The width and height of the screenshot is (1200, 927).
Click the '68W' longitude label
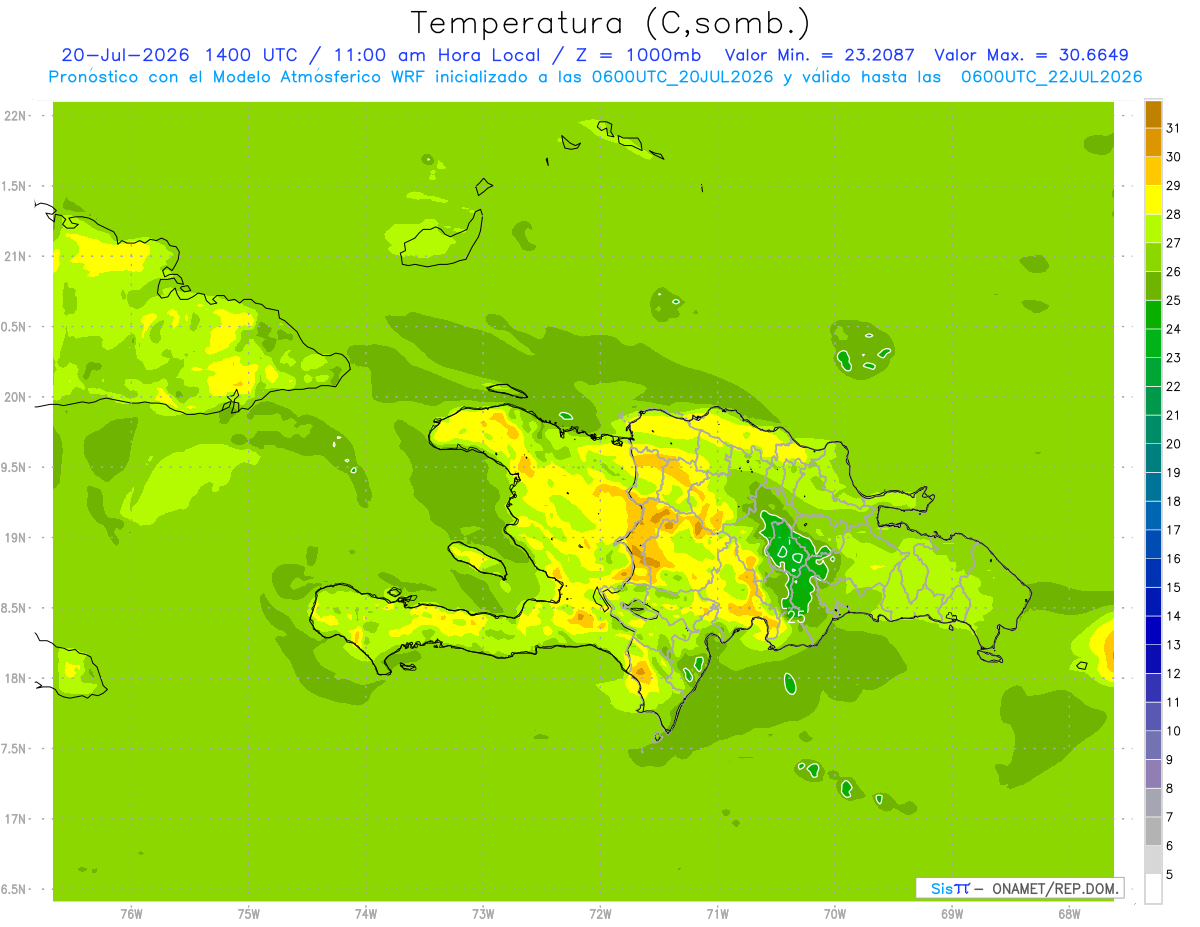[1068, 913]
